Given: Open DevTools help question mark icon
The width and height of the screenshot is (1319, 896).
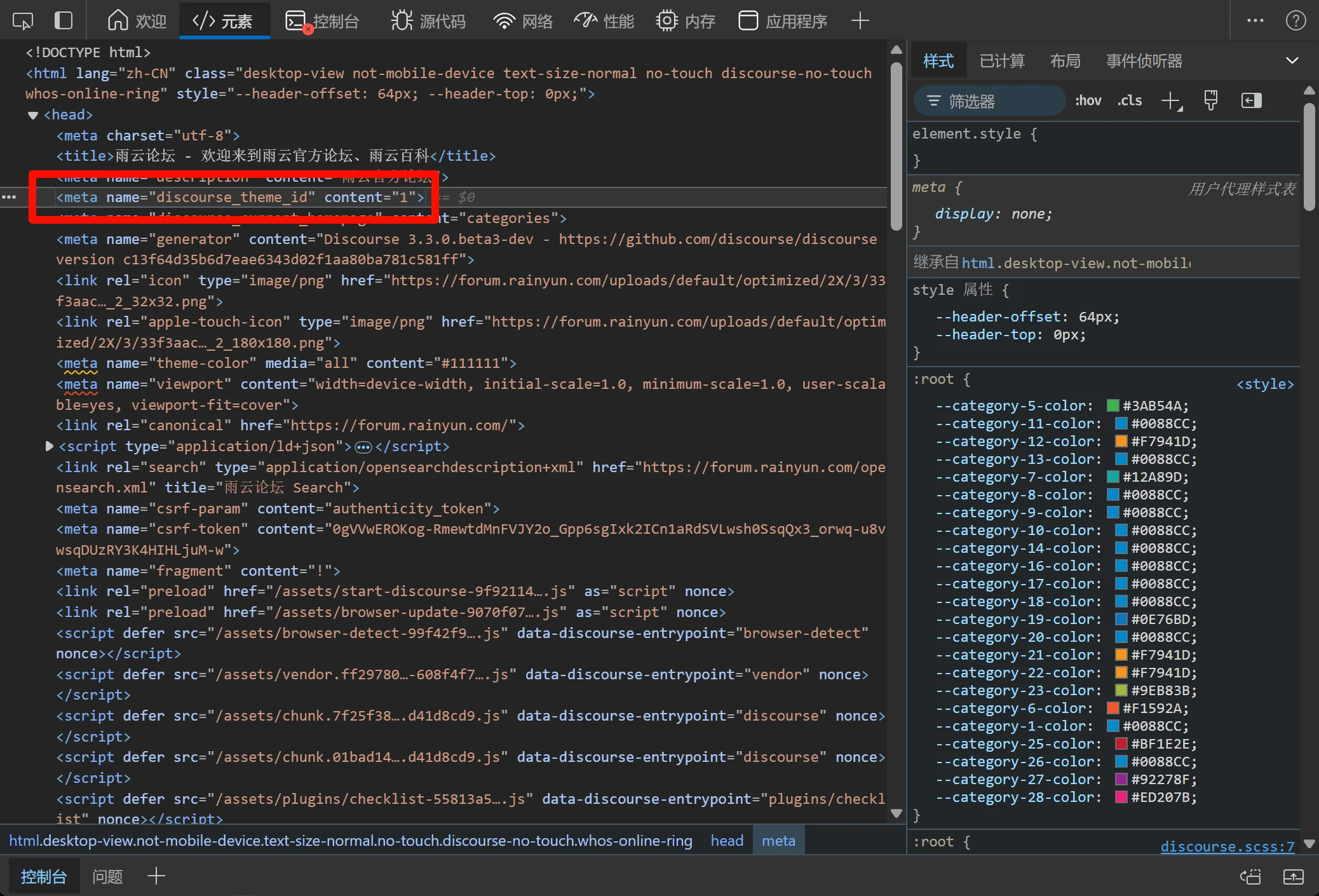Looking at the screenshot, I should click(1295, 21).
